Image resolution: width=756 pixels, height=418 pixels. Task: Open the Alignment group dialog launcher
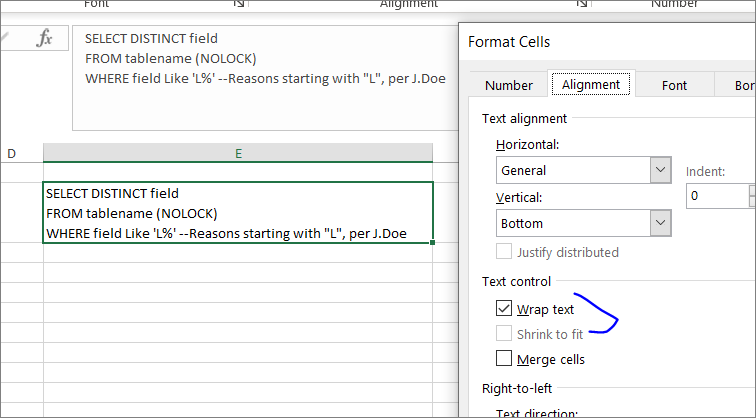point(582,5)
